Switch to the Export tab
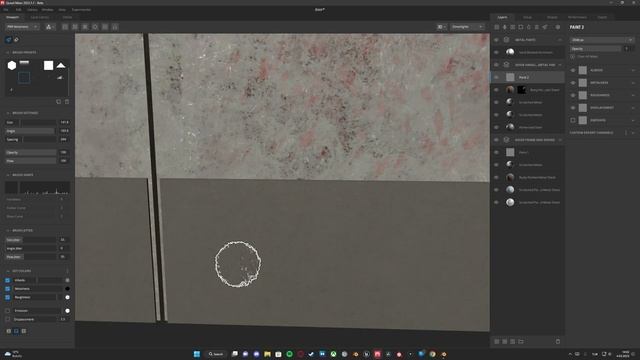The image size is (640, 360). click(602, 17)
